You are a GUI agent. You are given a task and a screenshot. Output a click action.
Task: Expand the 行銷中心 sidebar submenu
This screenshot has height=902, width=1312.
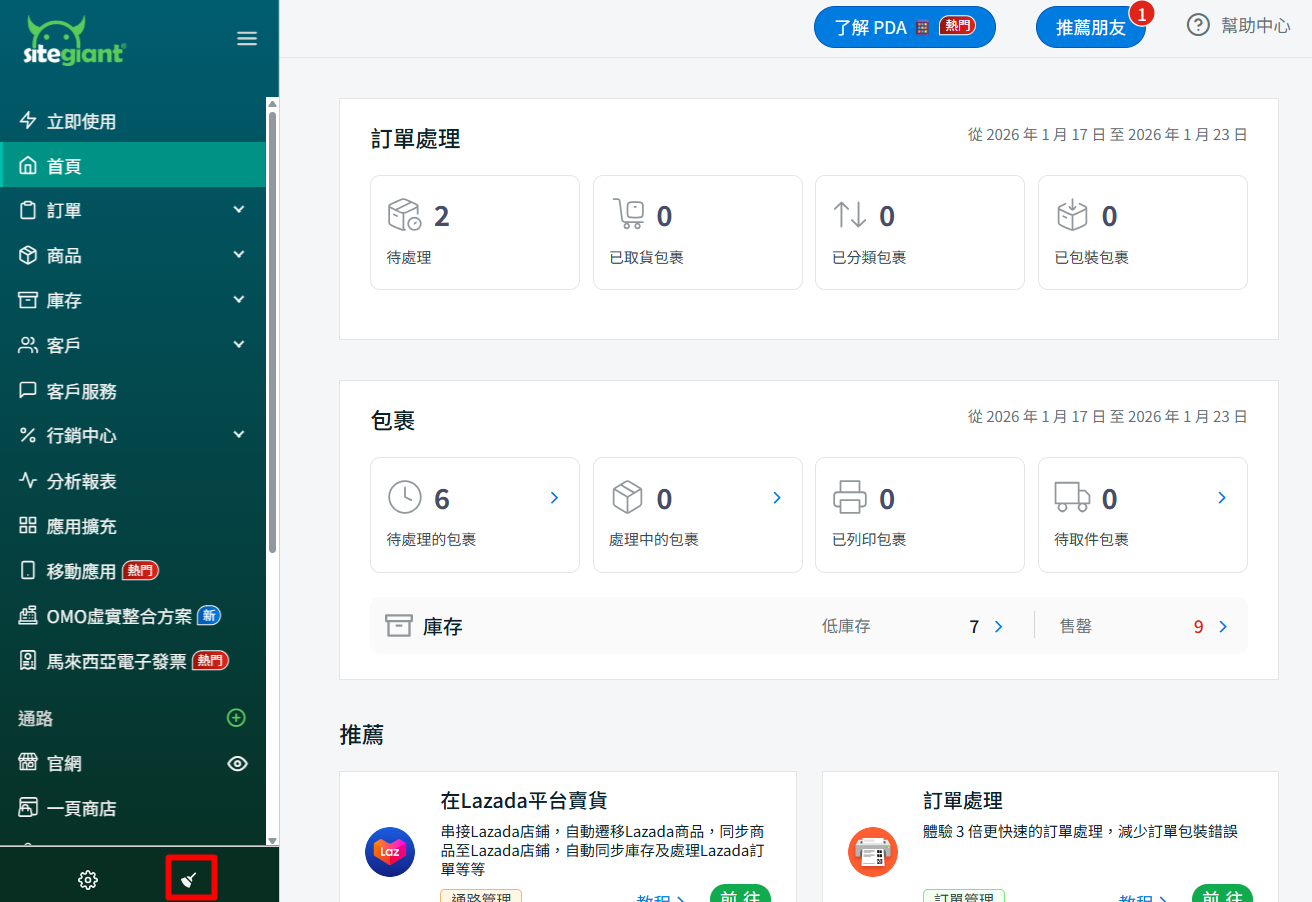pos(239,435)
